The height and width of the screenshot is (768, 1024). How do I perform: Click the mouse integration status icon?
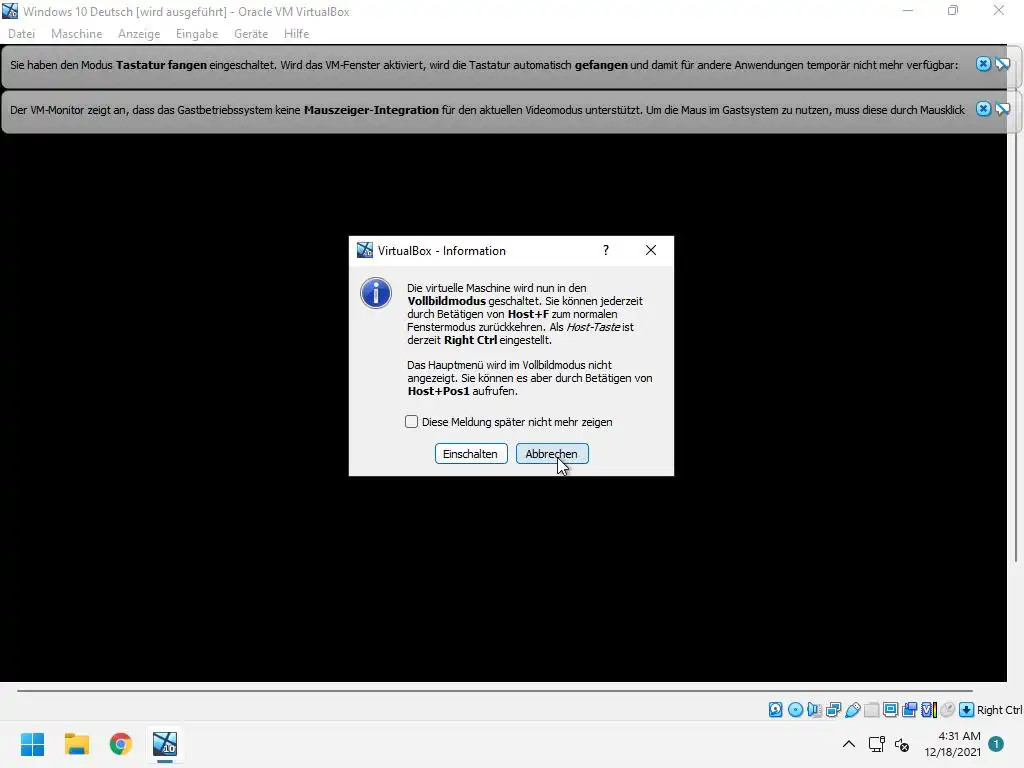[948, 709]
